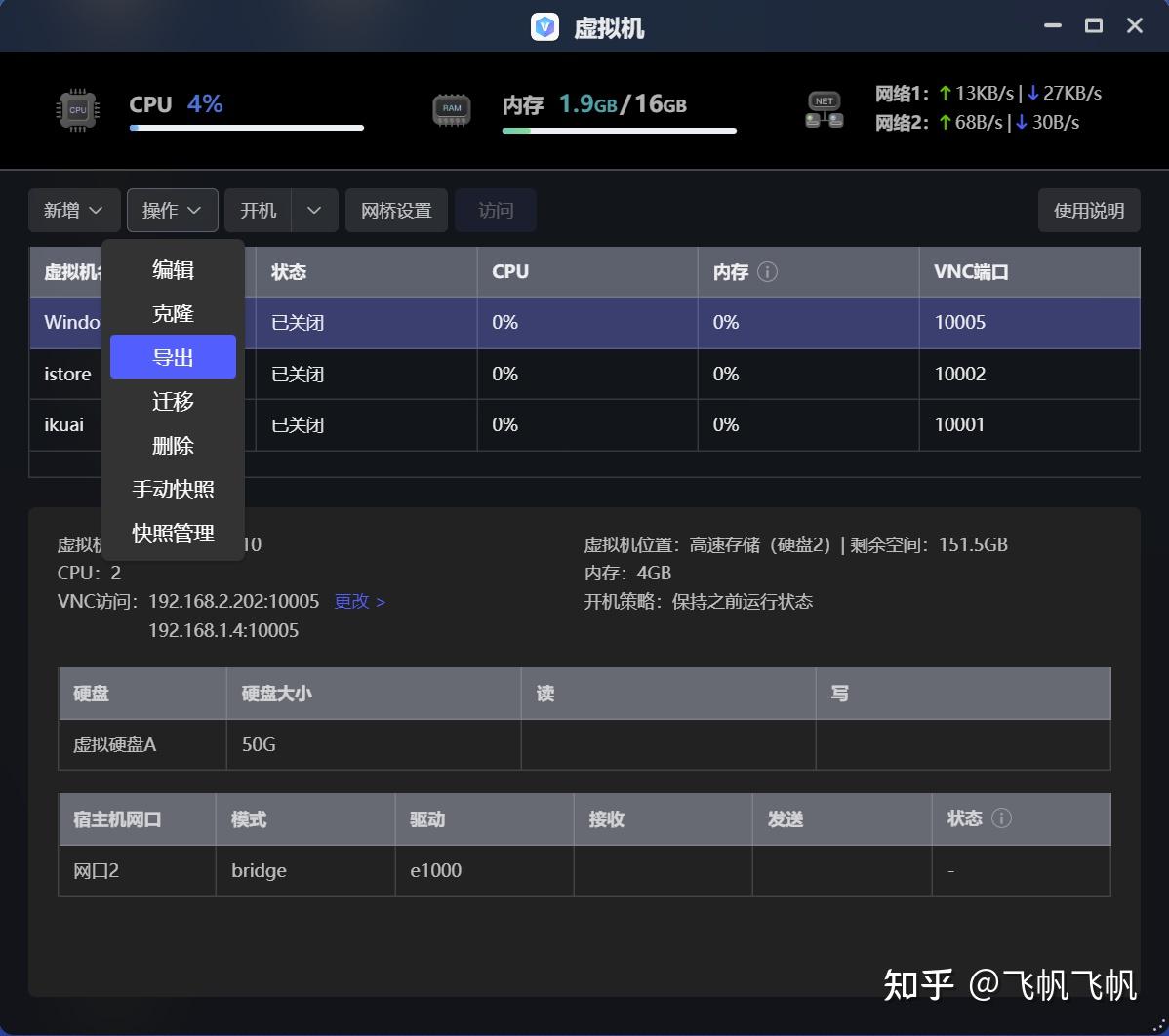Select 导出 from the operations menu
Screen dimensions: 1169x1036
[173, 356]
